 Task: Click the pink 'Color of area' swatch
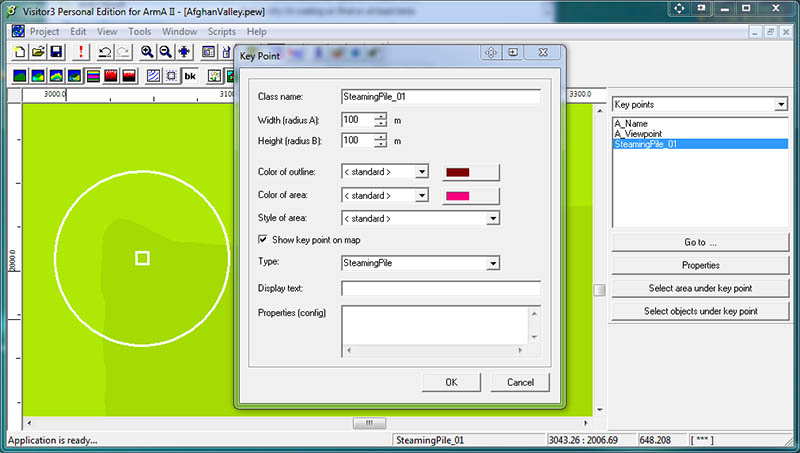pyautogui.click(x=470, y=195)
